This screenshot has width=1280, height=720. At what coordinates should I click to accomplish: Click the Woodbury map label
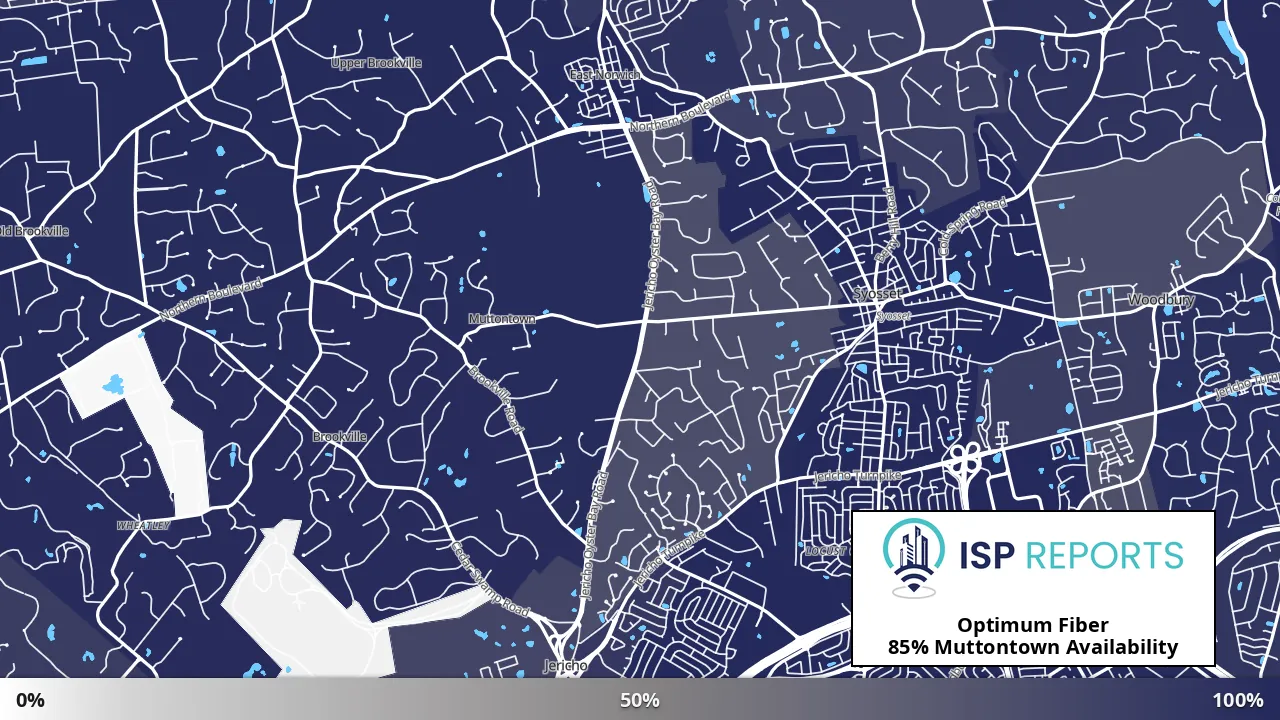click(x=1160, y=300)
